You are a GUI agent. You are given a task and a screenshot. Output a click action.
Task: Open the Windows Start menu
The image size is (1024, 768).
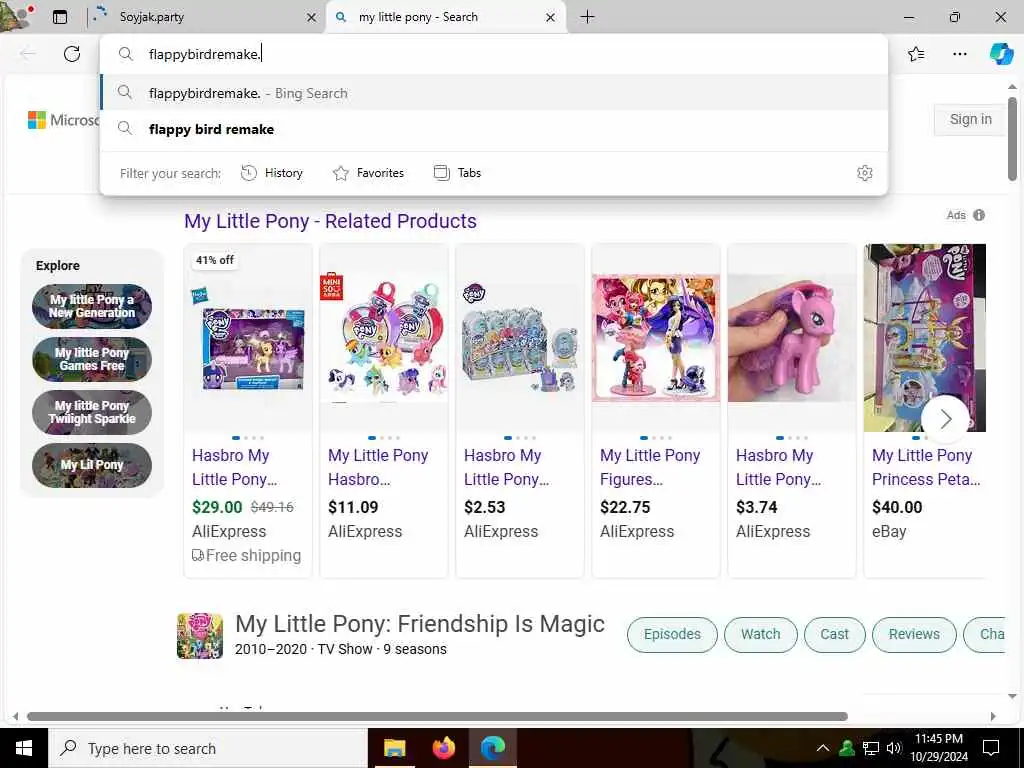24,748
